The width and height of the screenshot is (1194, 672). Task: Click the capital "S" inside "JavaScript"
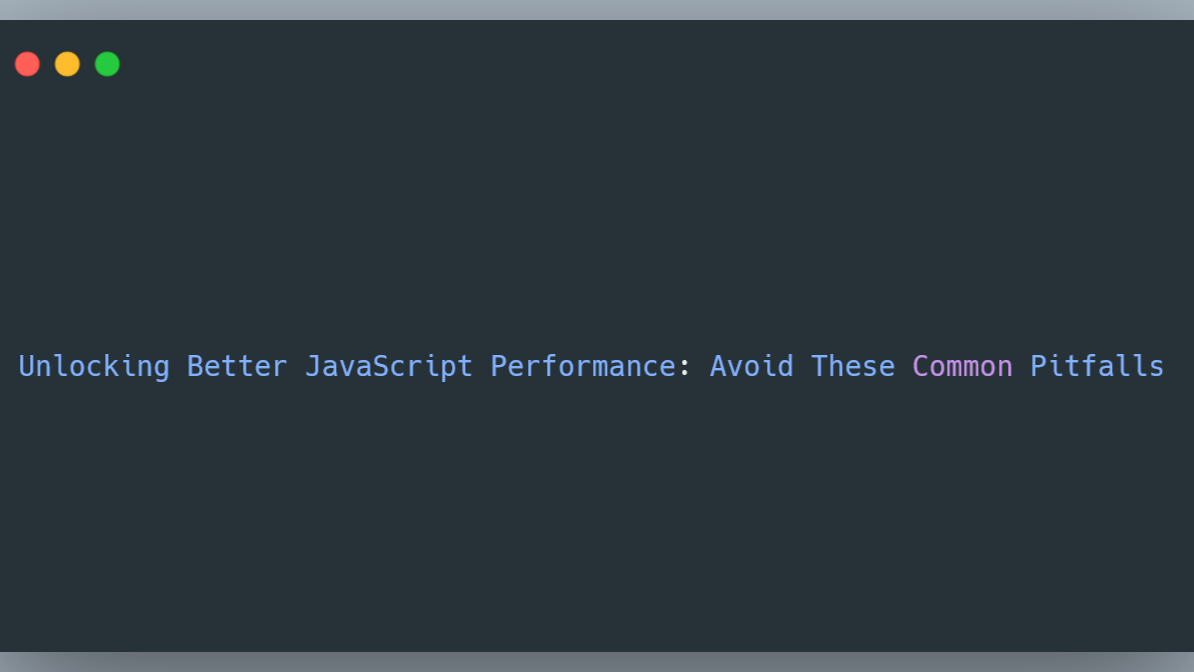[380, 366]
